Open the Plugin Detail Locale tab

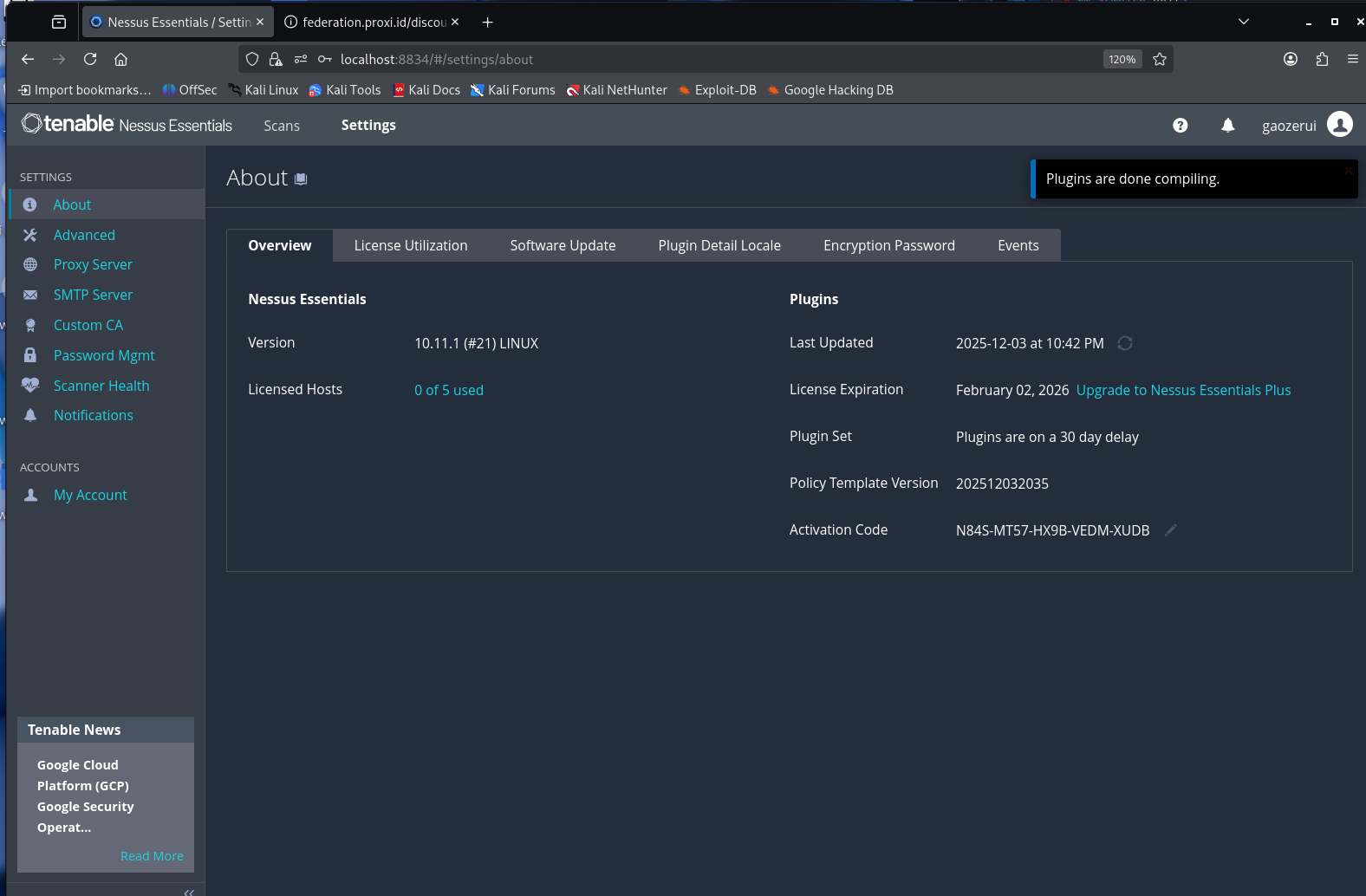click(x=719, y=245)
